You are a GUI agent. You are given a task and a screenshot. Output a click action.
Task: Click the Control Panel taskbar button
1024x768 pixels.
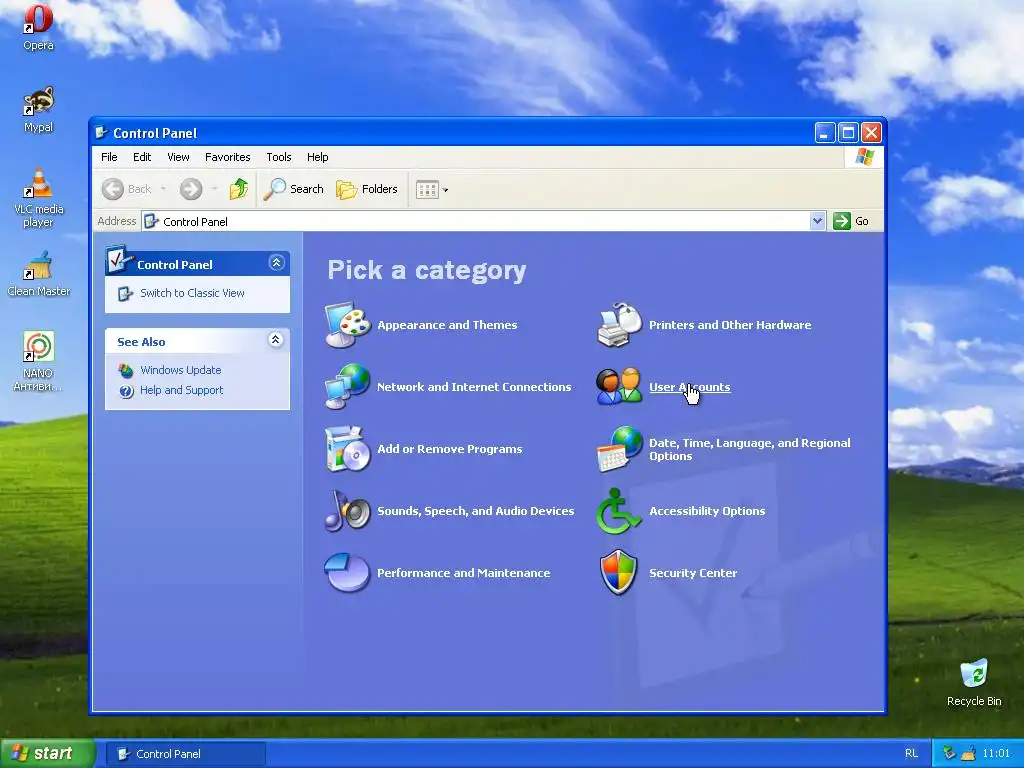pos(185,754)
